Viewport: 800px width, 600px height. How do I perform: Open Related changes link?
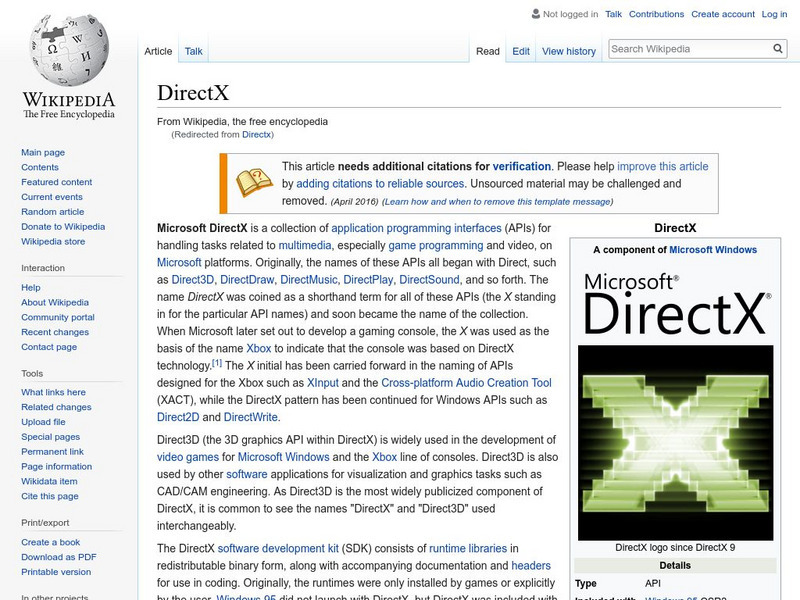point(56,407)
